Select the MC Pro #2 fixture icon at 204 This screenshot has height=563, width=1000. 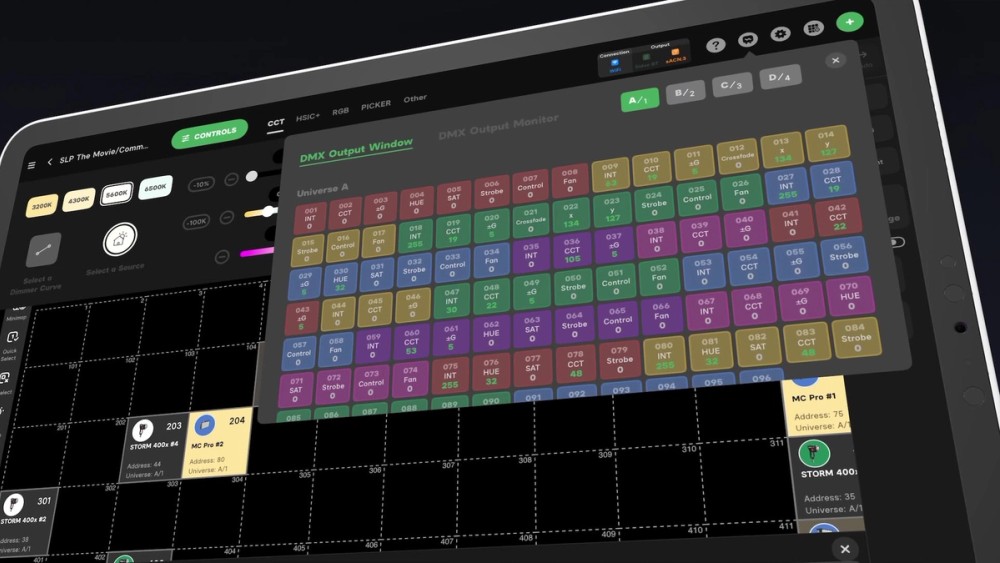point(205,425)
